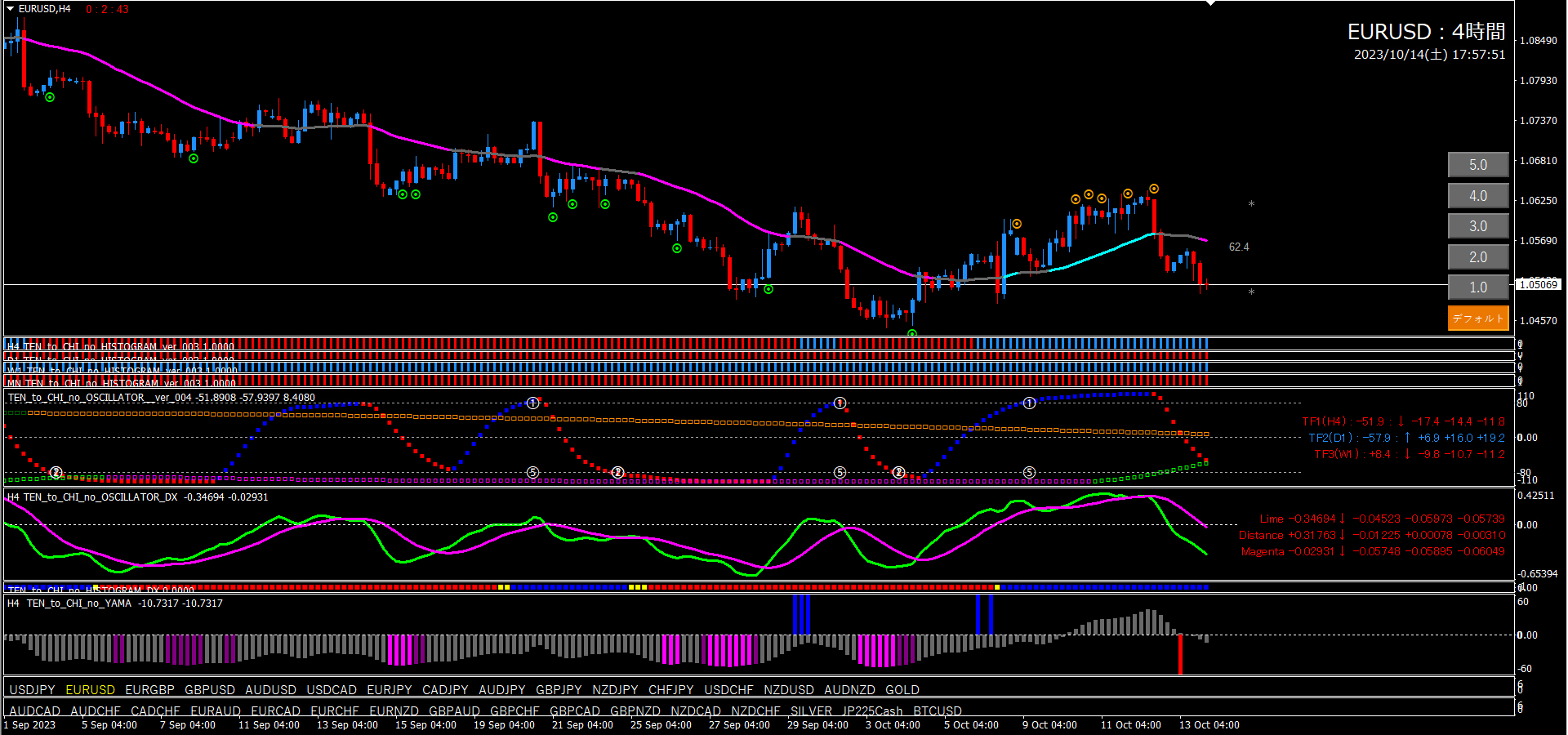Click the 13 Oct 04:00 time axis label
Image resolution: width=1568 pixels, height=735 pixels.
click(x=1209, y=725)
